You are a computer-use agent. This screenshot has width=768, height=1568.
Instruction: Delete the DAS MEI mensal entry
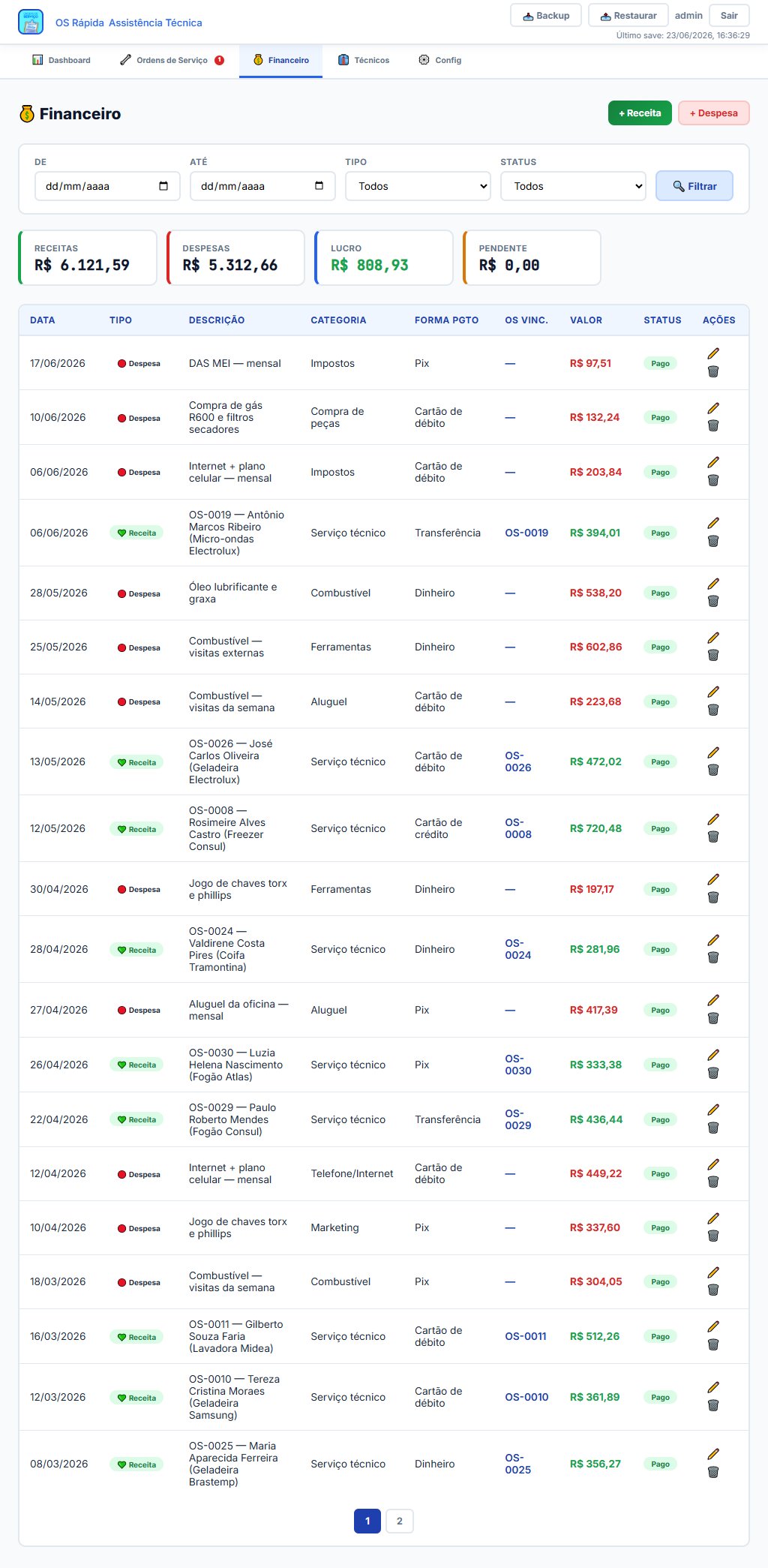pos(713,371)
